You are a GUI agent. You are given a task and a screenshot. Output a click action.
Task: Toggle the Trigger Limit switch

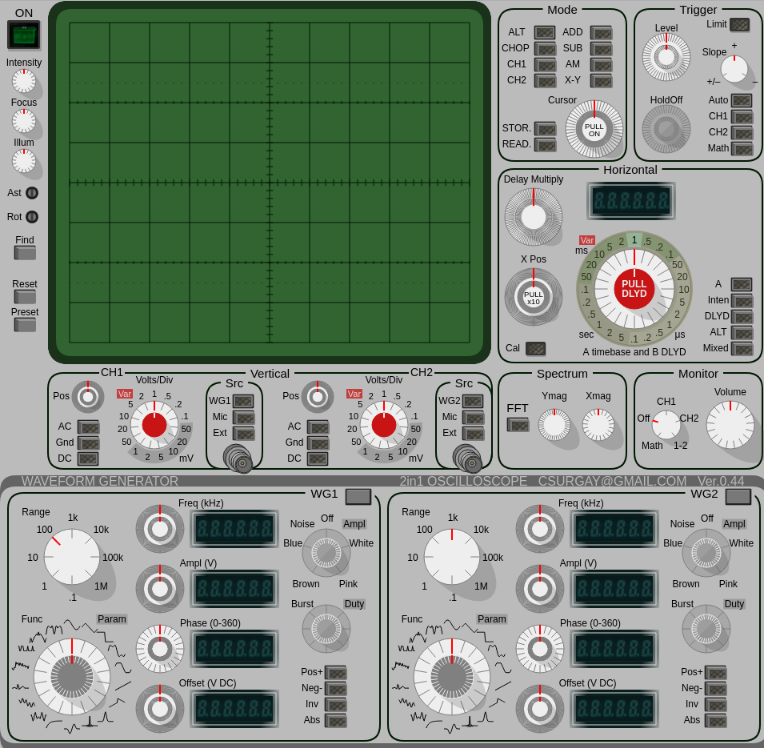click(x=740, y=24)
